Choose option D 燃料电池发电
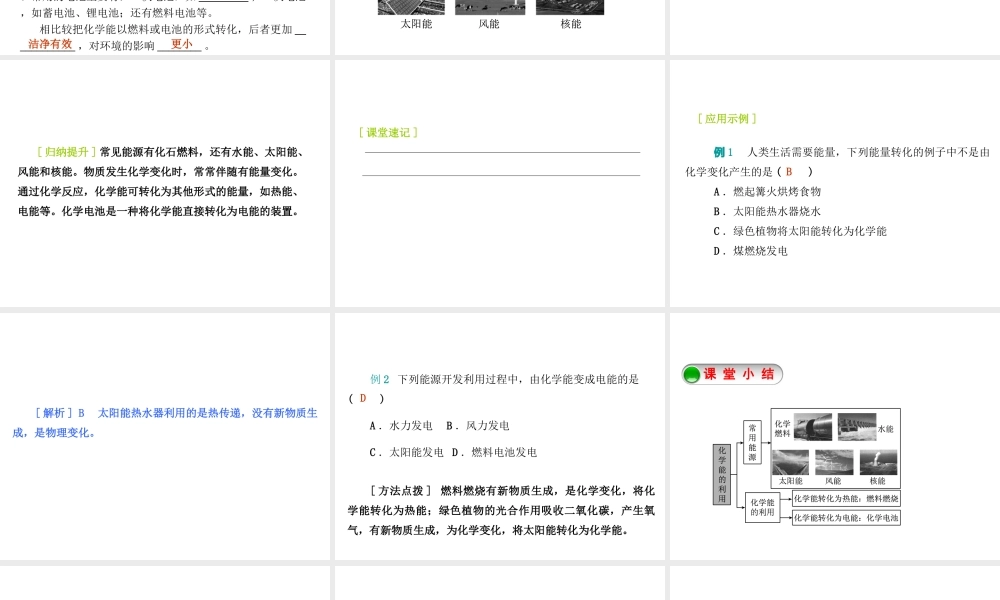1000x600 pixels. 494,453
